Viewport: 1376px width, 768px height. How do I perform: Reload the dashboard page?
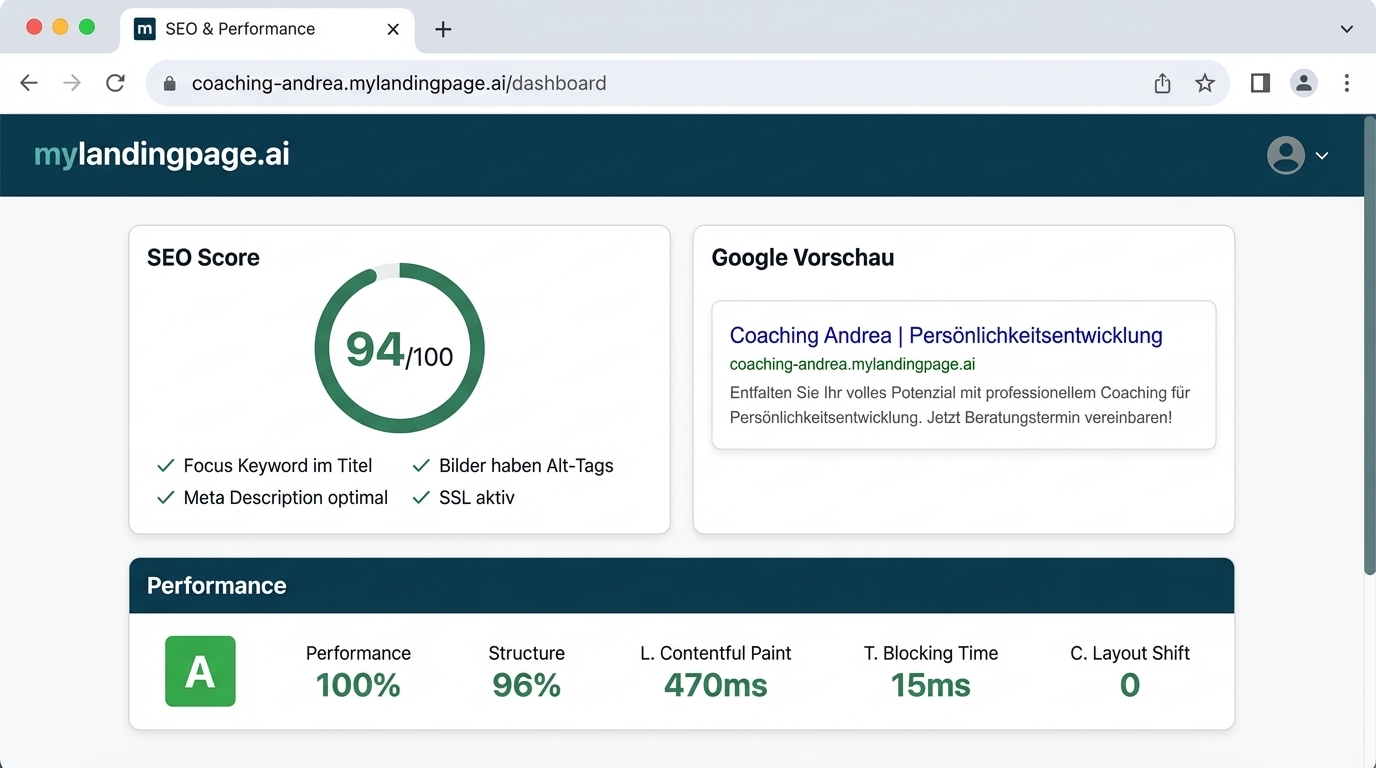pyautogui.click(x=115, y=83)
